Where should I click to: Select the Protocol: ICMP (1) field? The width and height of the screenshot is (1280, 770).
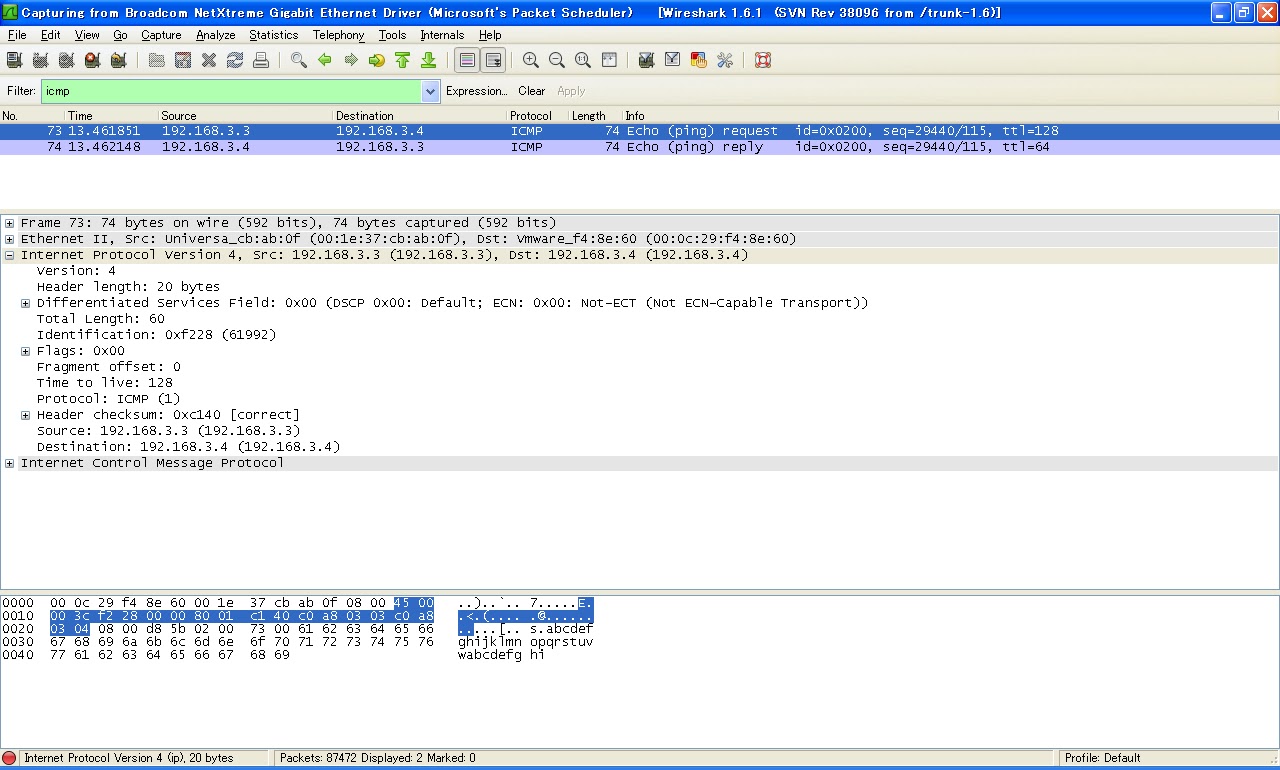(109, 399)
